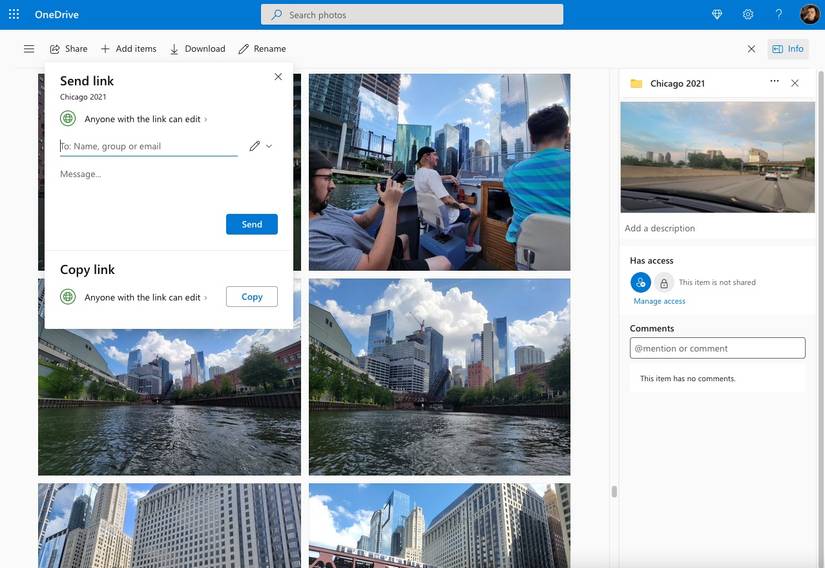The height and width of the screenshot is (568, 825).
Task: Open the edit permission pencil dropdown
Action: (260, 146)
